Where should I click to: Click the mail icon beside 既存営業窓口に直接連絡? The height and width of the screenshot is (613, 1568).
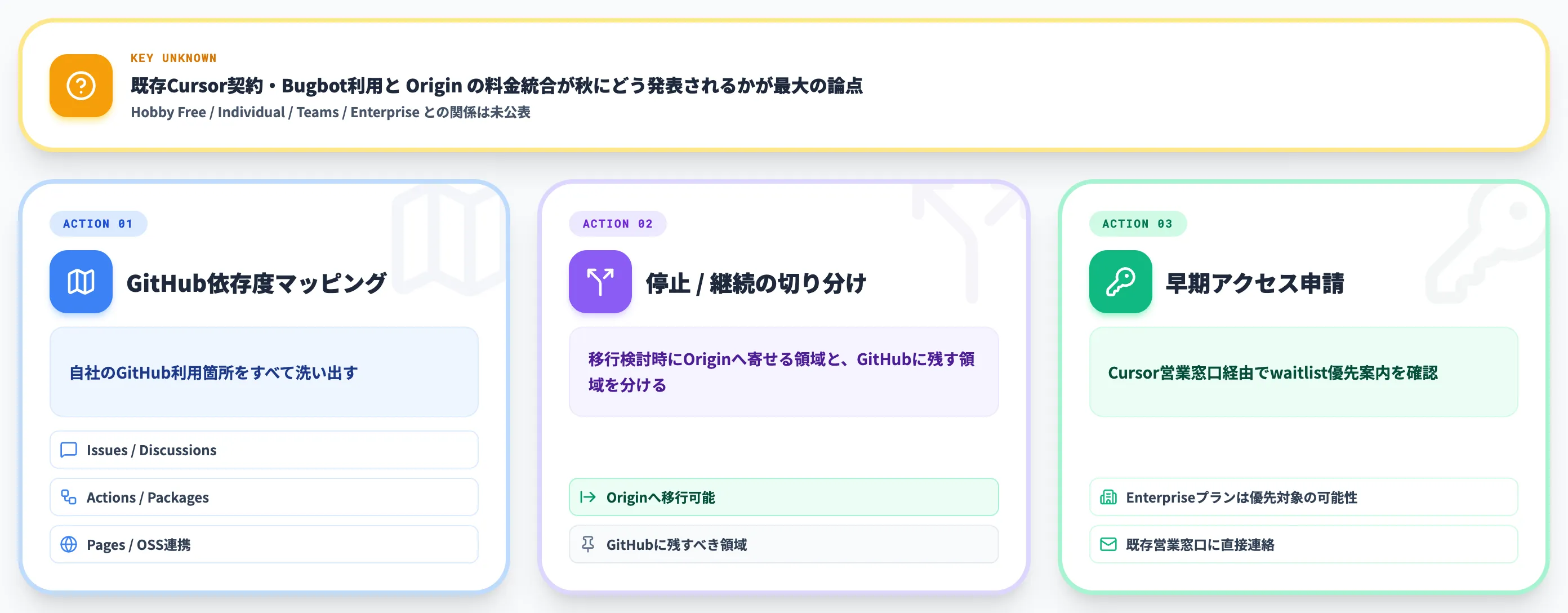(1108, 544)
